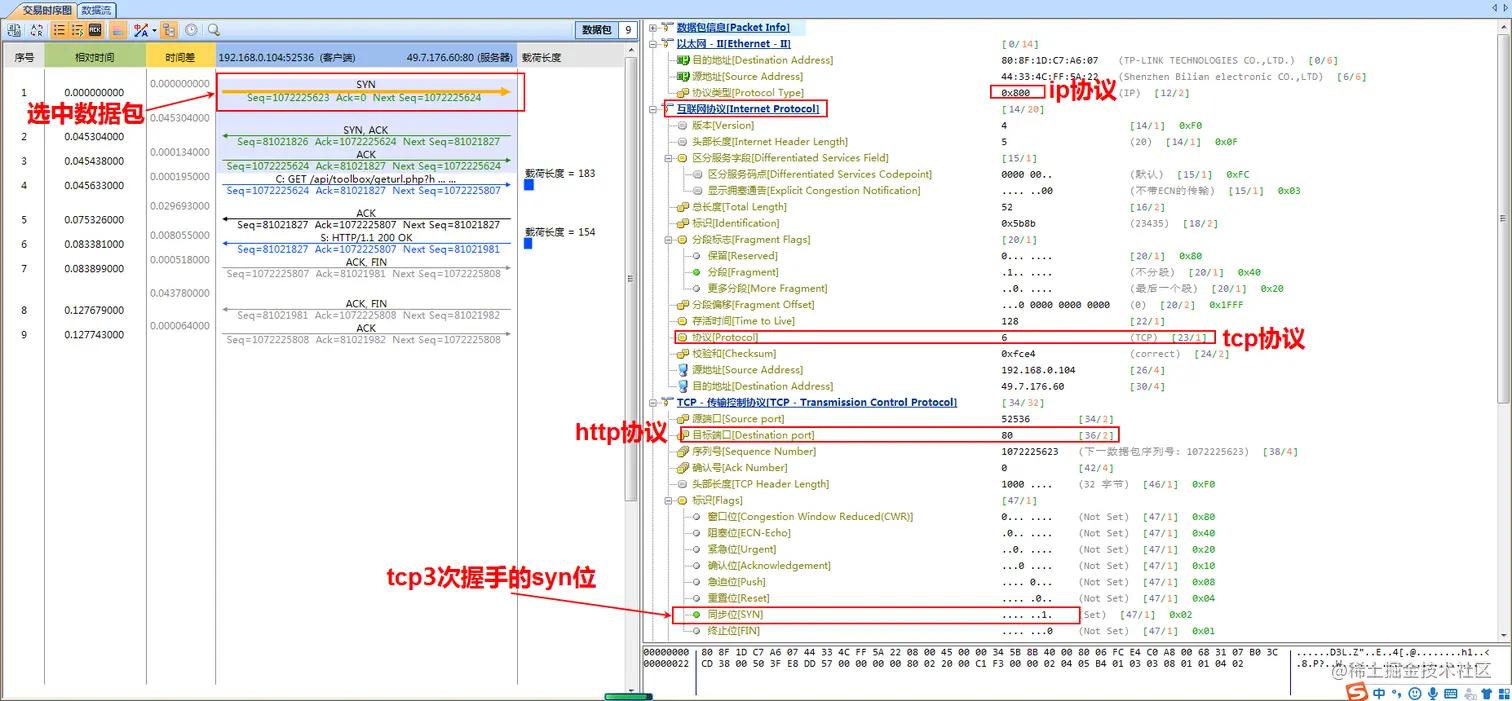The image size is (1512, 701).
Task: Click the 载荷长度 column header
Action: (570, 57)
